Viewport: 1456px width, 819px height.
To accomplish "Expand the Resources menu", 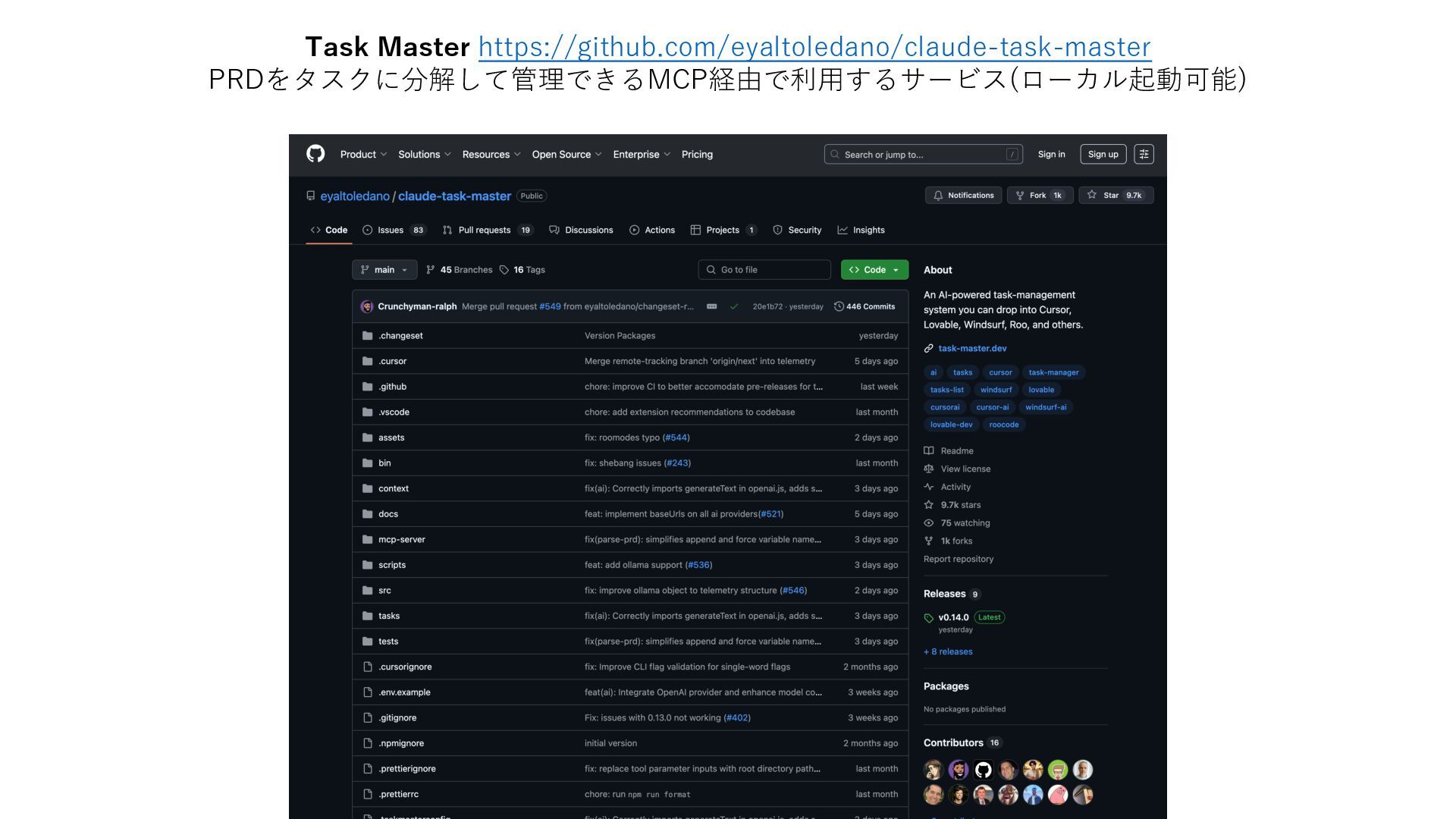I will point(491,154).
